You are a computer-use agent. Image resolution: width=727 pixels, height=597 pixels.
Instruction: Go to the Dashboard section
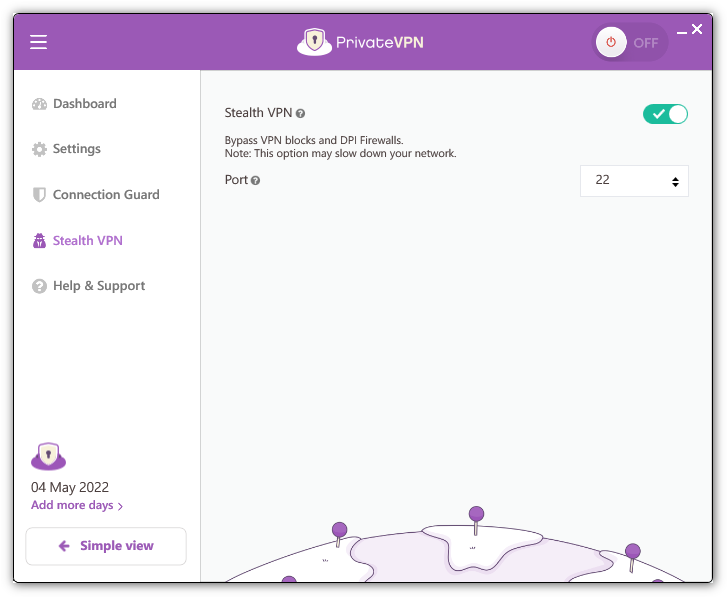pyautogui.click(x=84, y=104)
